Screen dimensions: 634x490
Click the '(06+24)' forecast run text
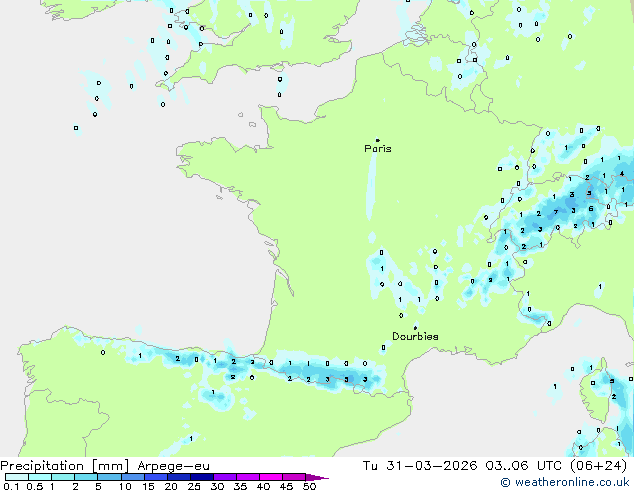(598, 466)
